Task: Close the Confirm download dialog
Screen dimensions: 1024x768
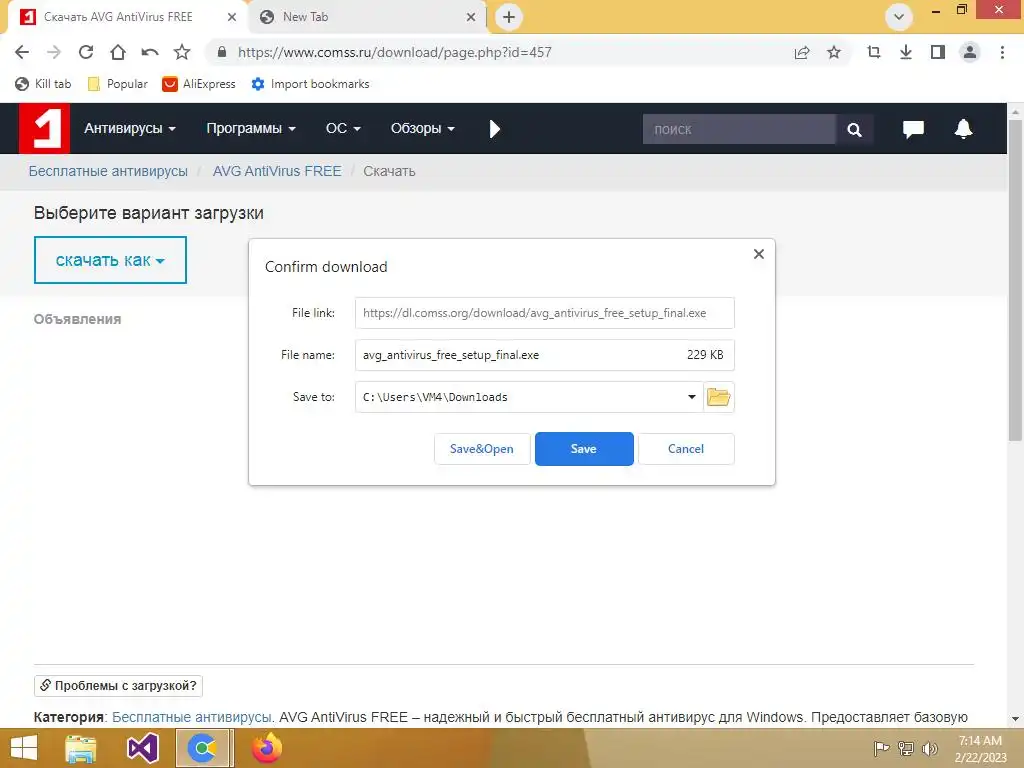Action: click(758, 254)
